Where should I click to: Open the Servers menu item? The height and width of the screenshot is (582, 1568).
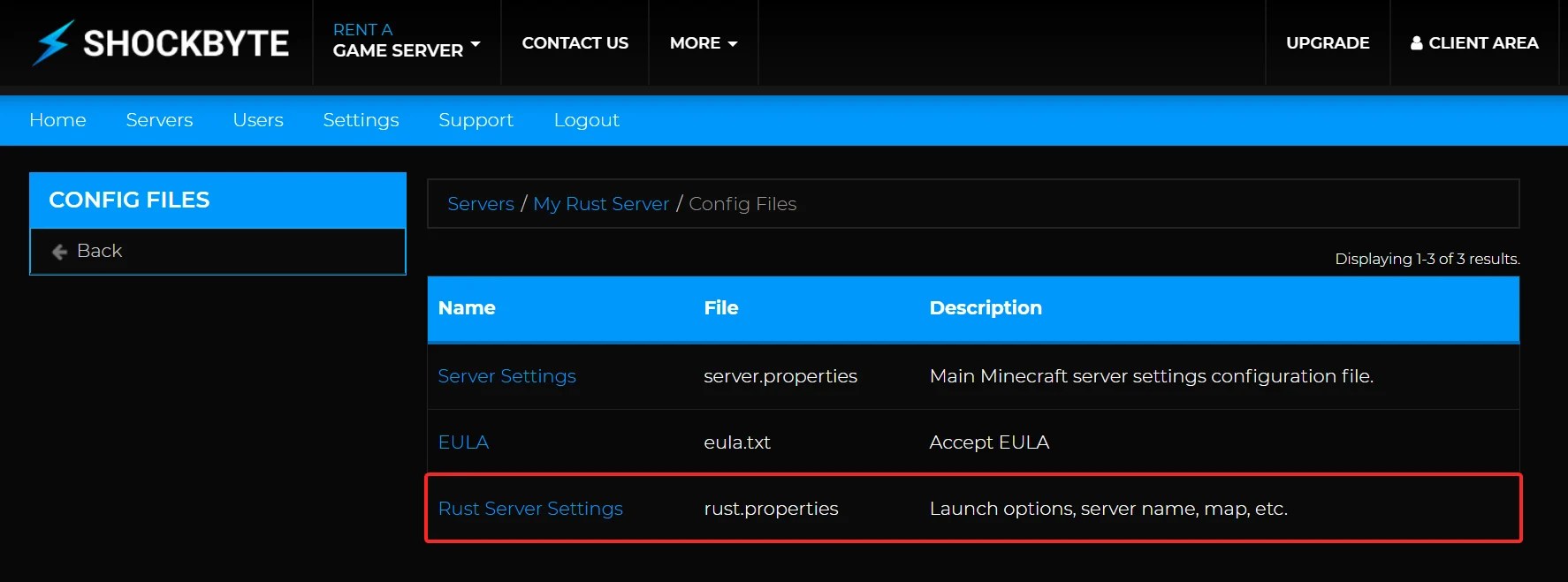point(159,120)
